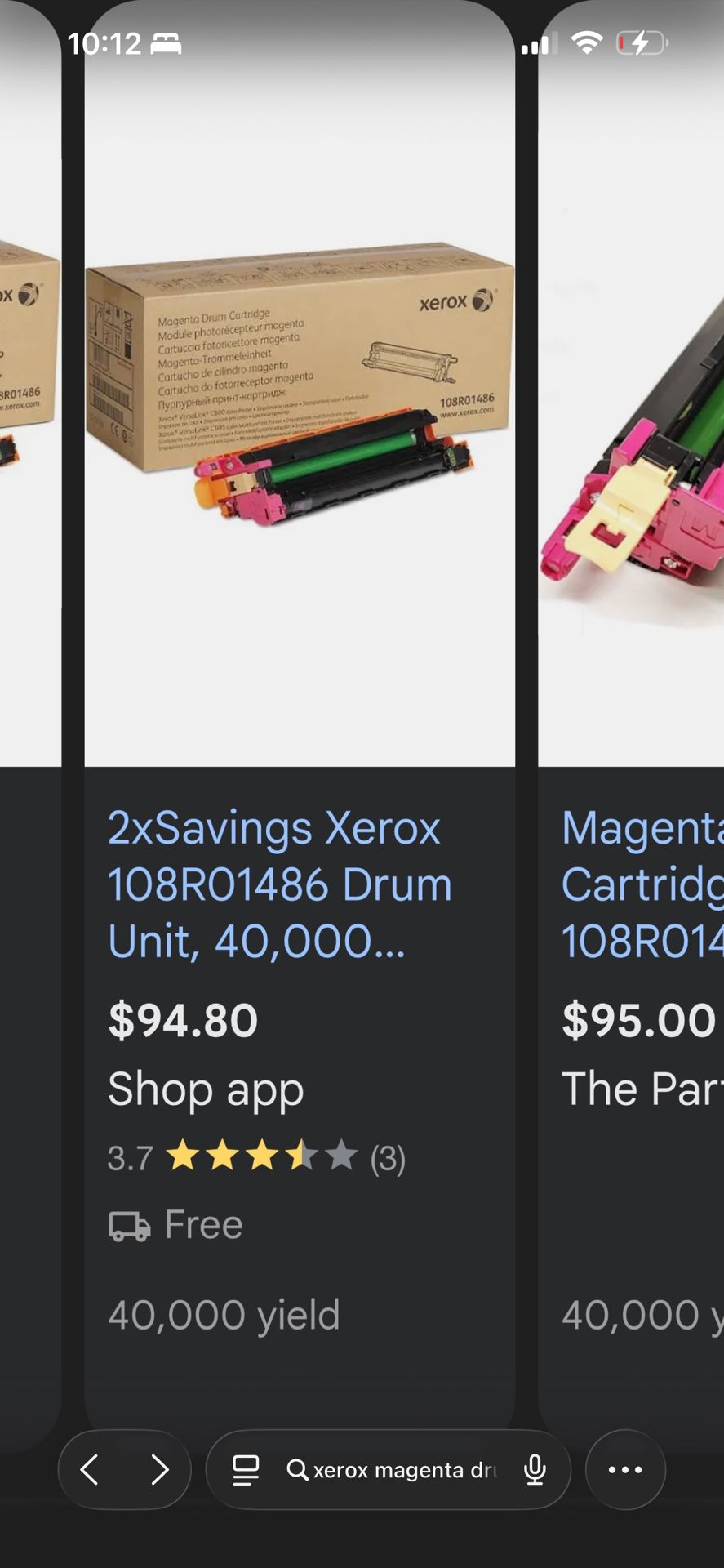Tap the magenta drum close-up image on right
The width and height of the screenshot is (724, 1568).
coord(631,384)
